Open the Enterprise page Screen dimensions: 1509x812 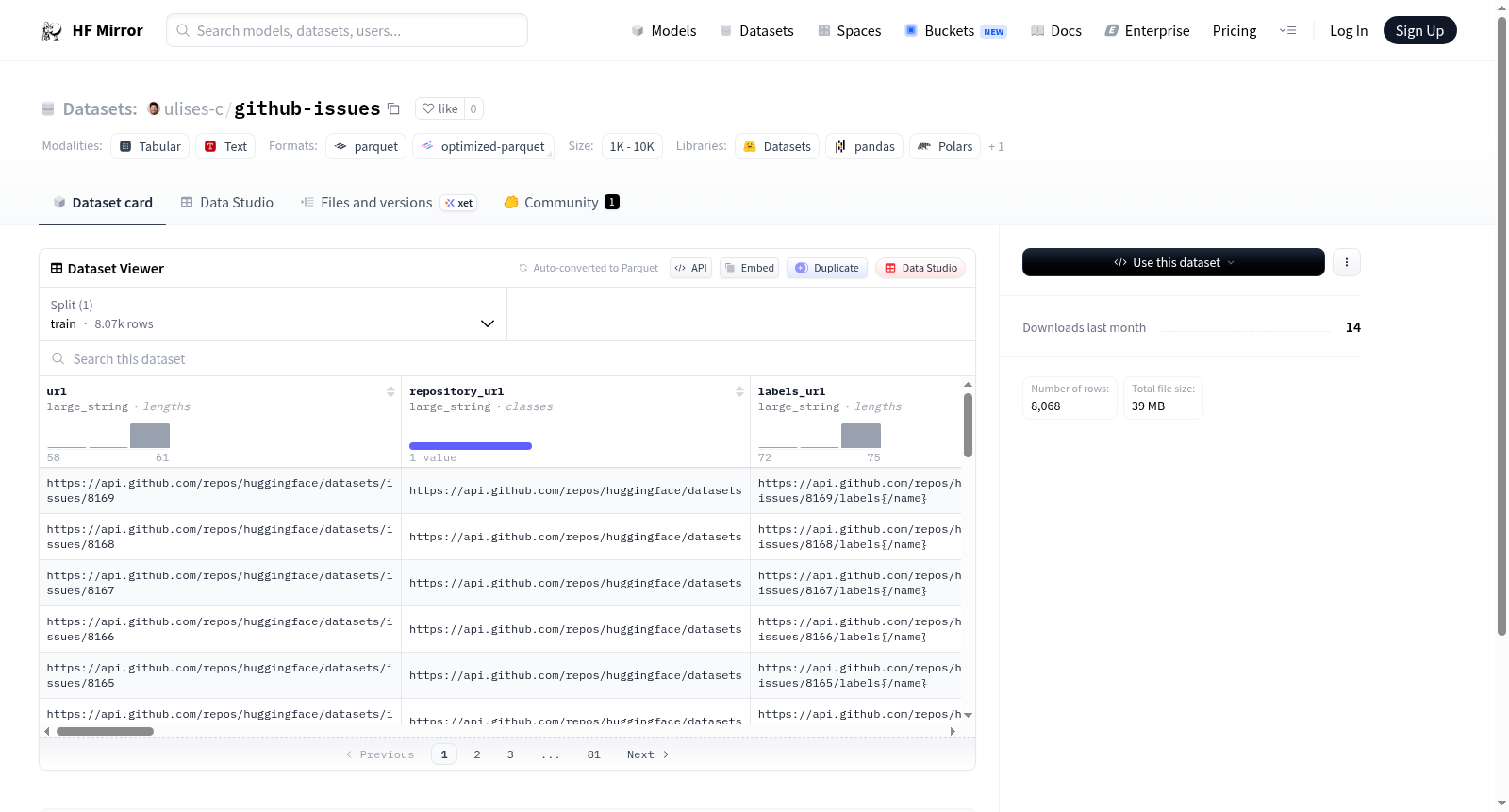1147,31
